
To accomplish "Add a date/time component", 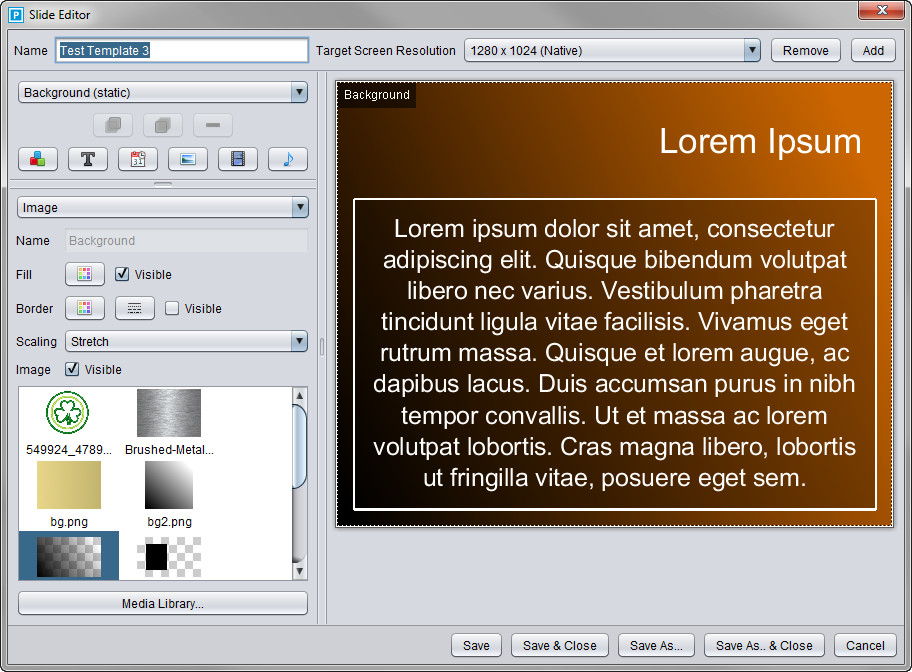I will [138, 159].
